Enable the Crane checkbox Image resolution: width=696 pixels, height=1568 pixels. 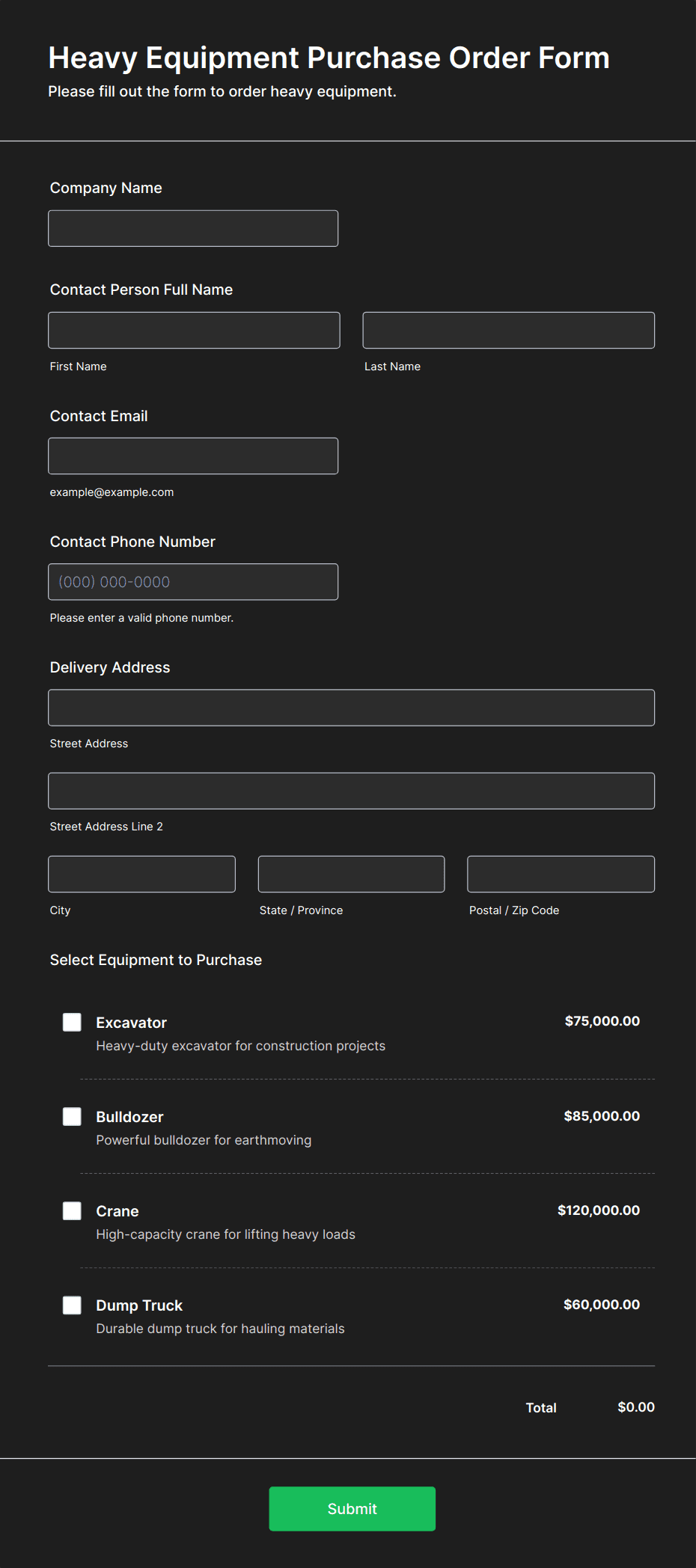pos(72,1210)
